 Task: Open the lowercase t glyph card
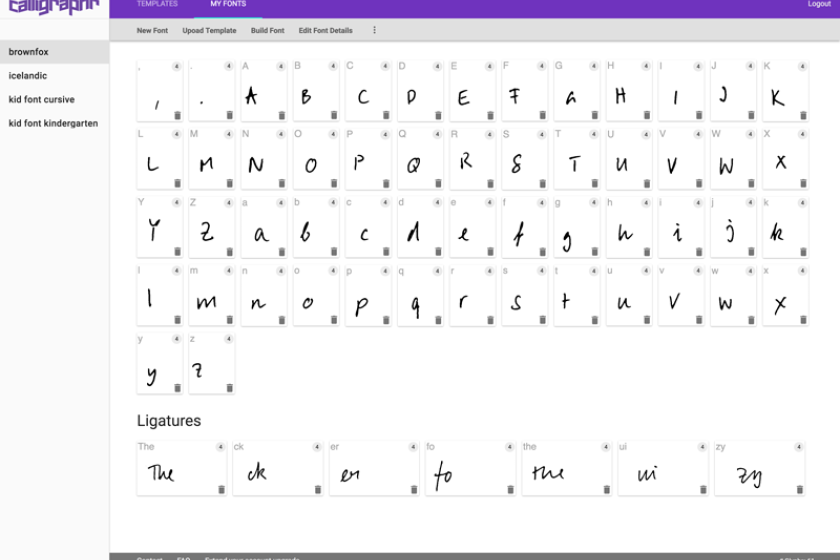(576, 296)
